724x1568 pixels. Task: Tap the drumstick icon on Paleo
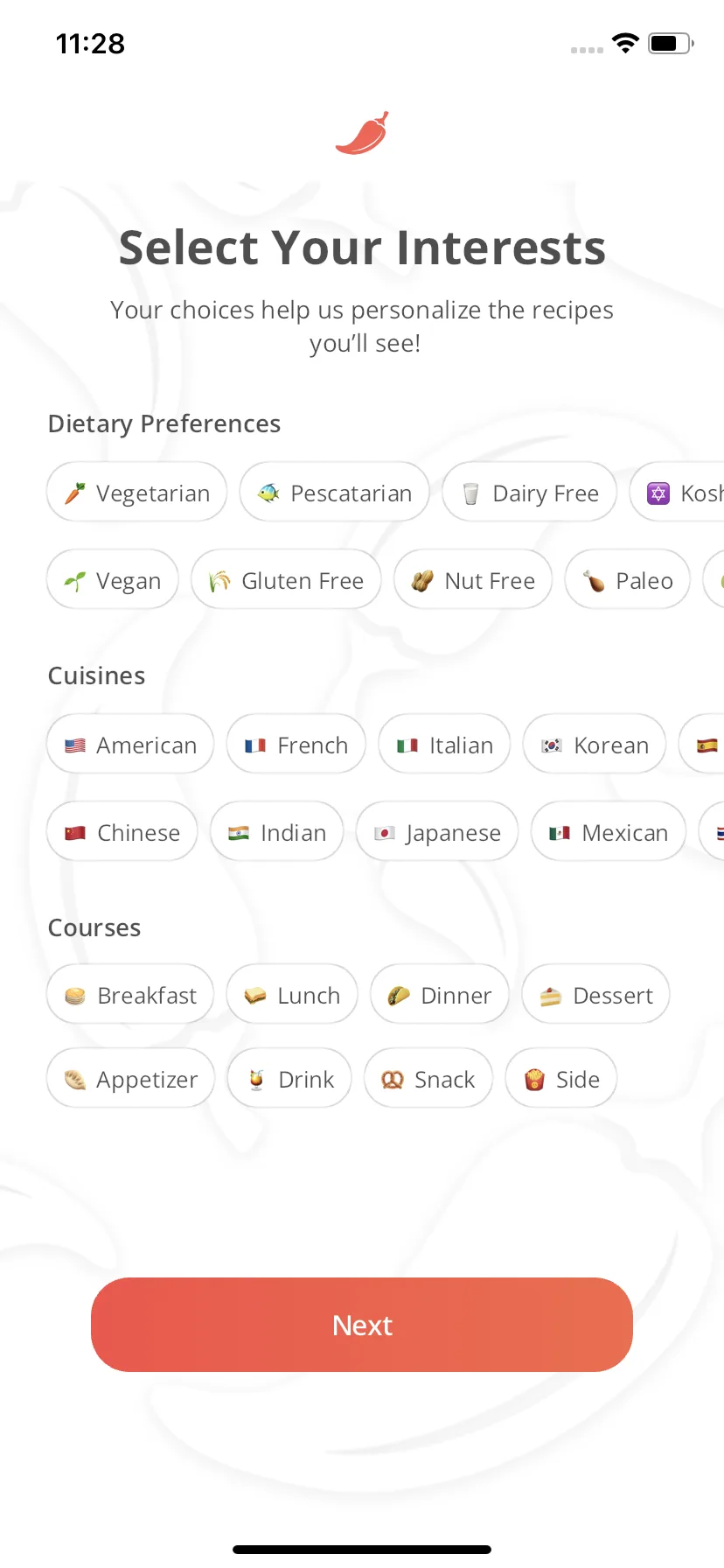pos(594,581)
